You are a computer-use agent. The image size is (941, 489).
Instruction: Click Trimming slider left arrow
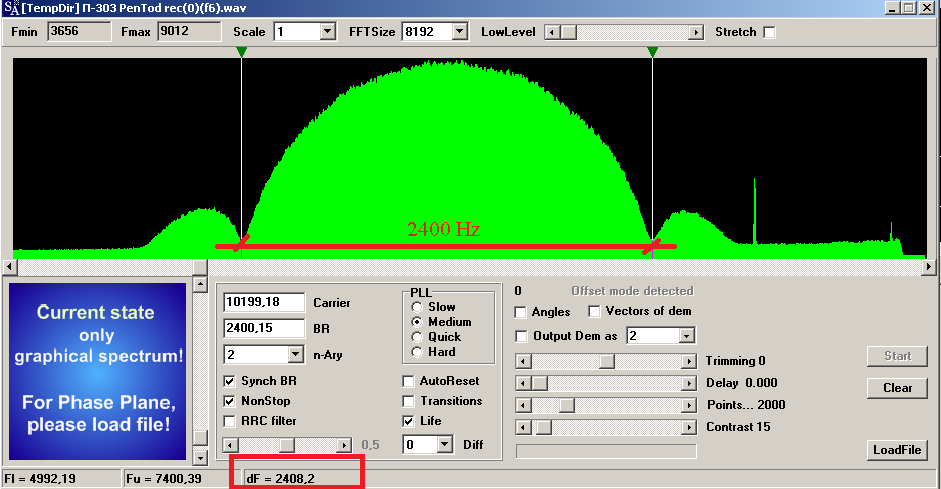523,361
